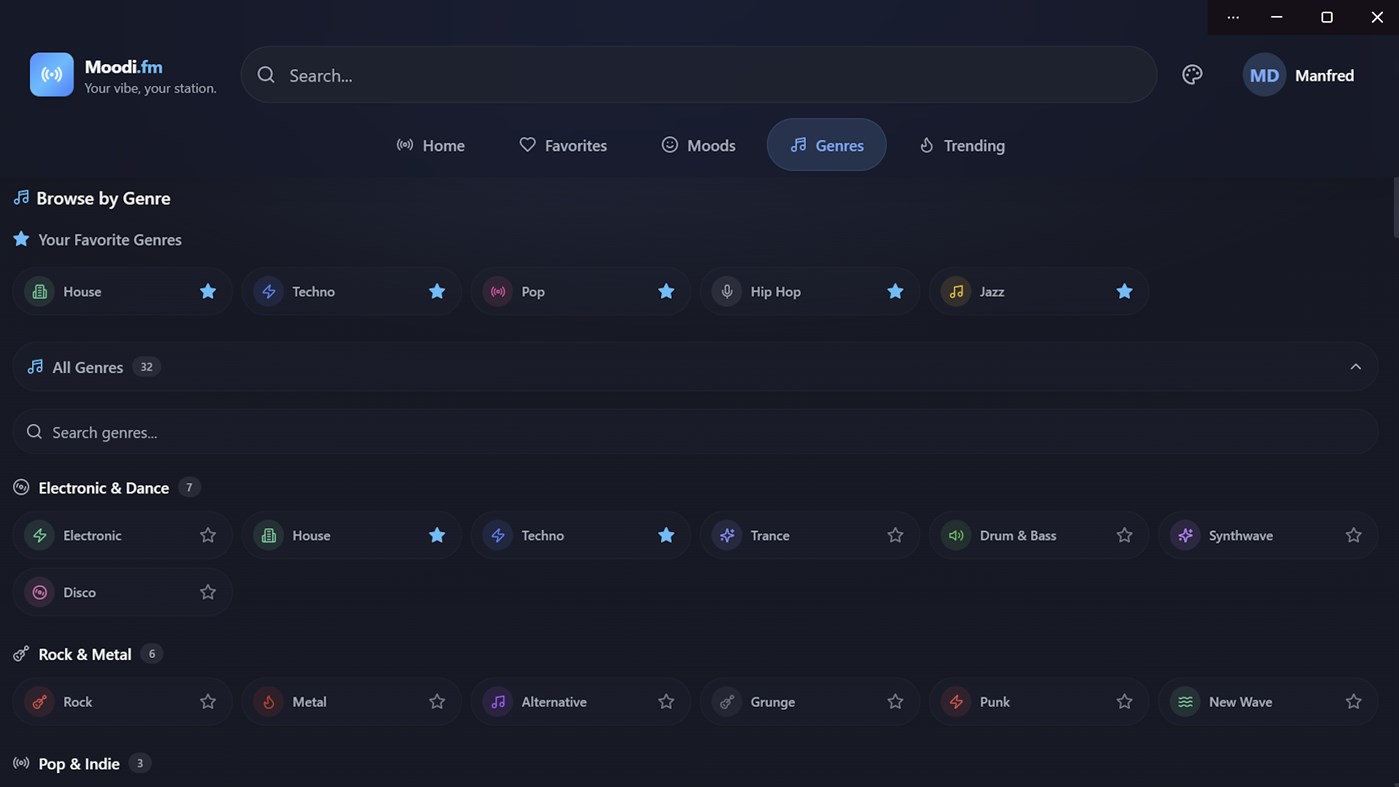Open the theme palette icon
The image size is (1399, 787).
coord(1192,75)
